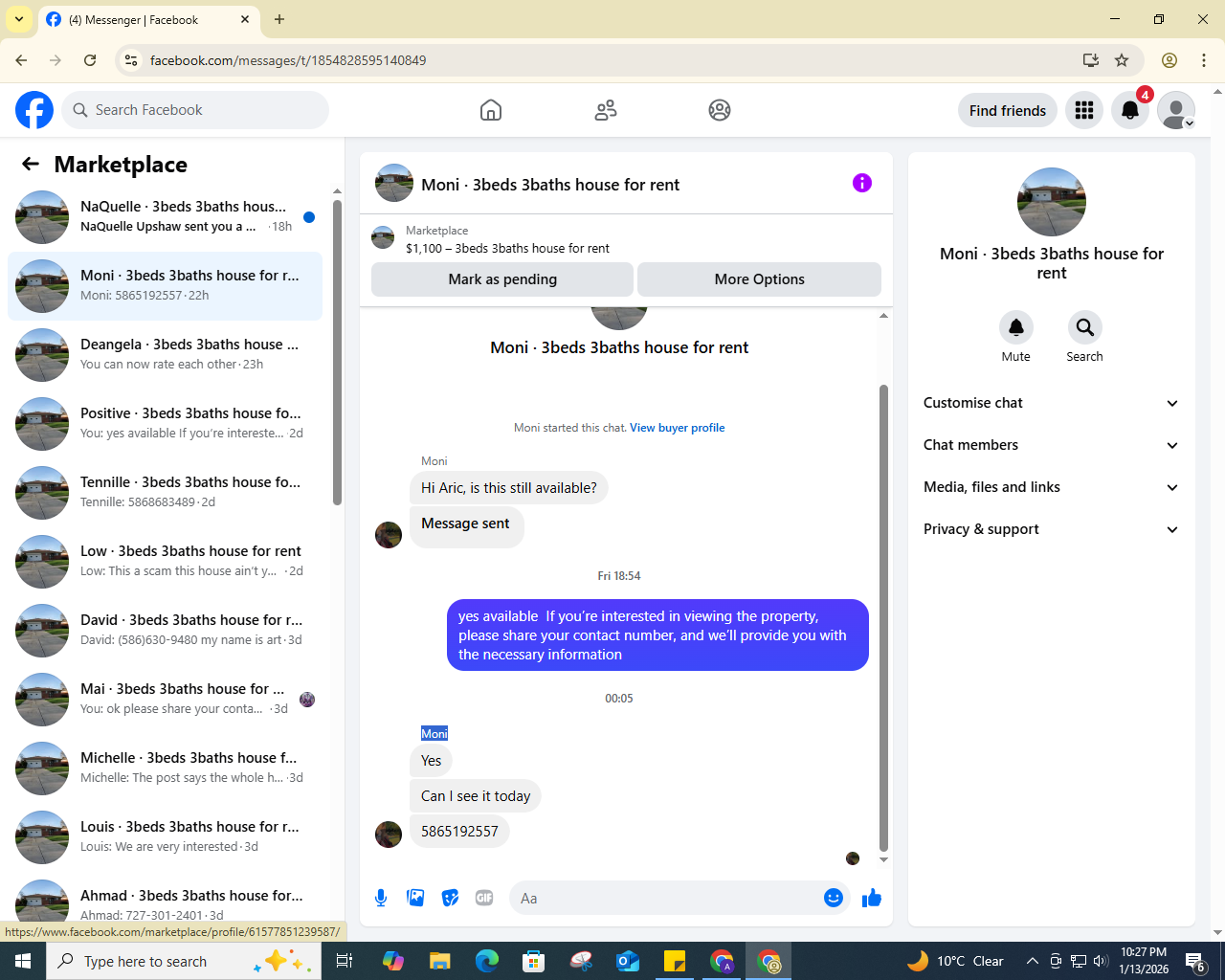The width and height of the screenshot is (1225, 980).
Task: Open Outlook from taskbar
Action: (x=628, y=961)
